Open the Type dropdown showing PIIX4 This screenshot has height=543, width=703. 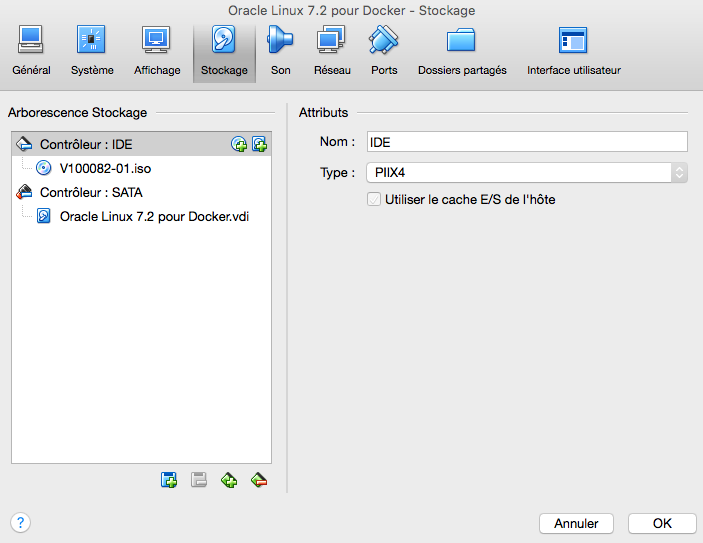(527, 173)
